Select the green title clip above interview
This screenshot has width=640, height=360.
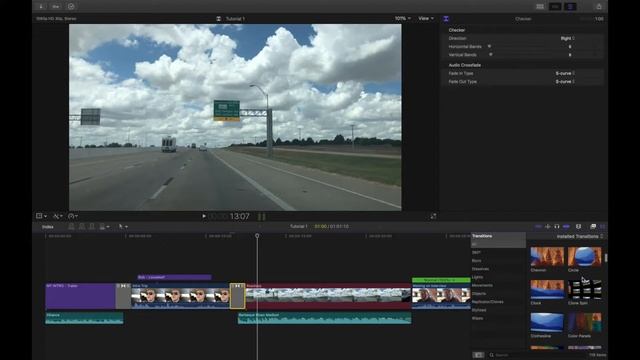coord(441,280)
